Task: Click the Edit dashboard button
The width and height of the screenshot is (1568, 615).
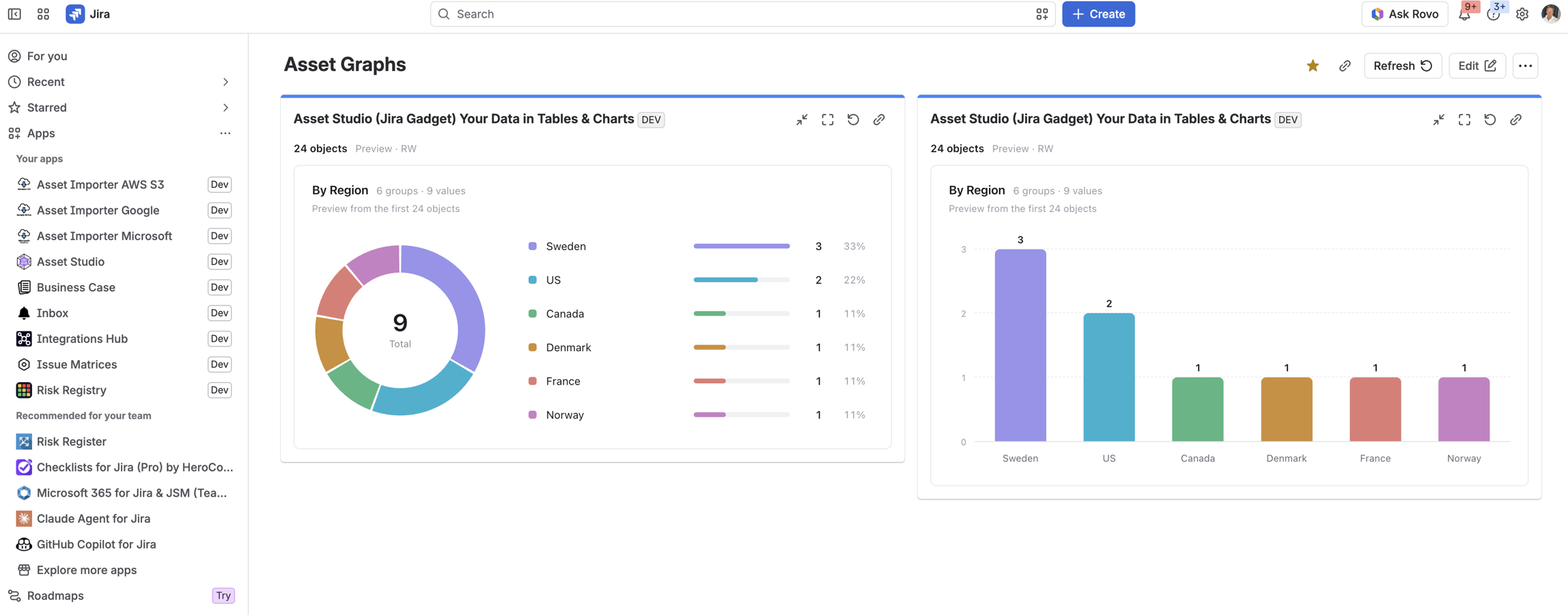Action: (1476, 66)
